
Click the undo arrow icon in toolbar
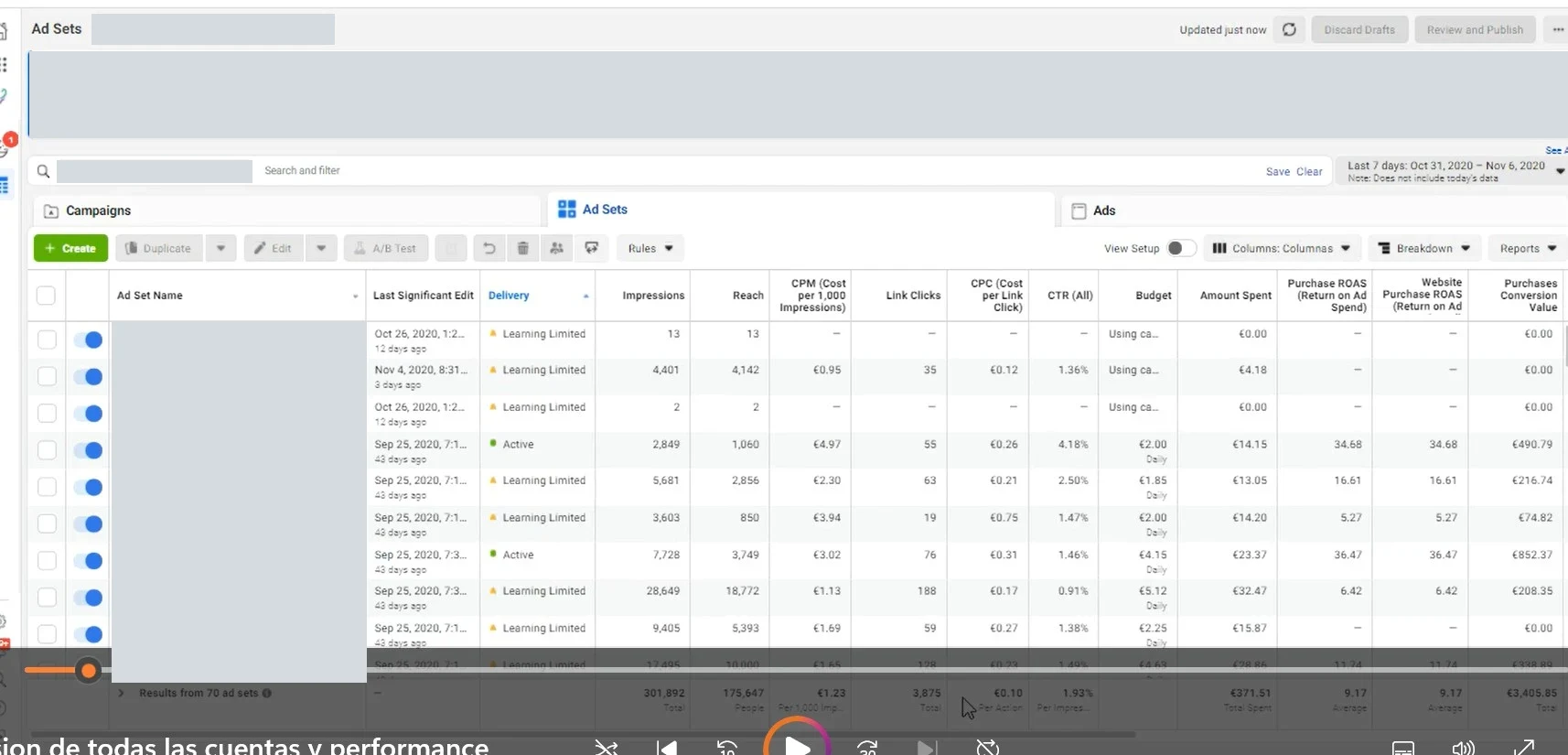pos(489,248)
